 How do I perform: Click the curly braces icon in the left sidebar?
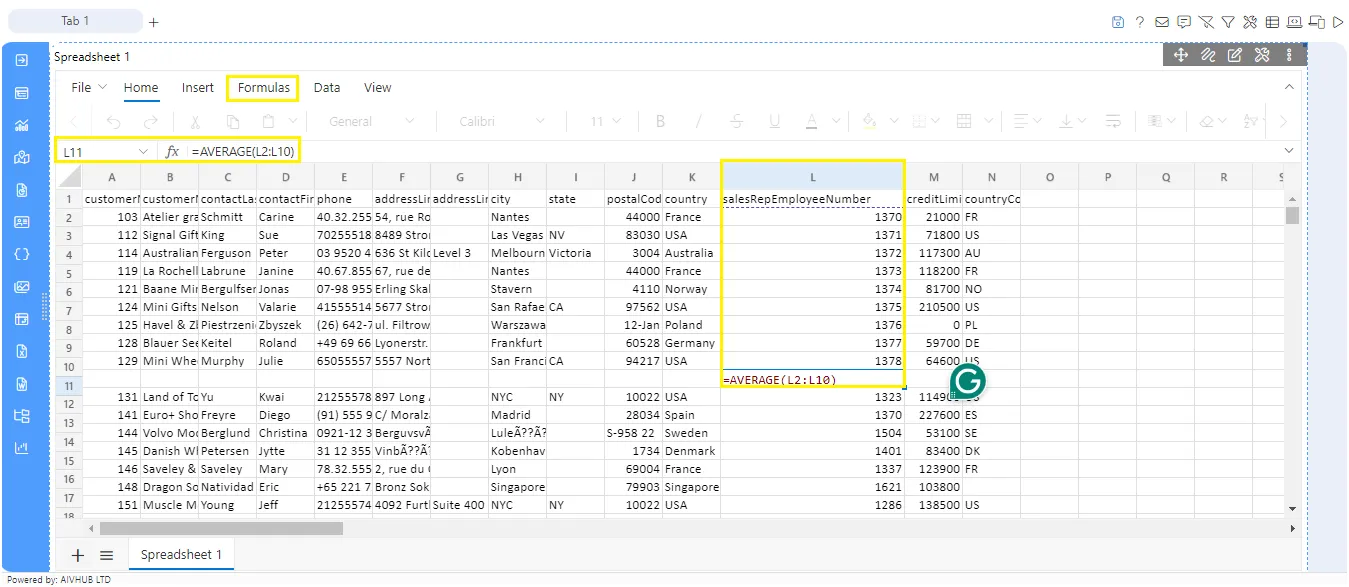point(22,254)
